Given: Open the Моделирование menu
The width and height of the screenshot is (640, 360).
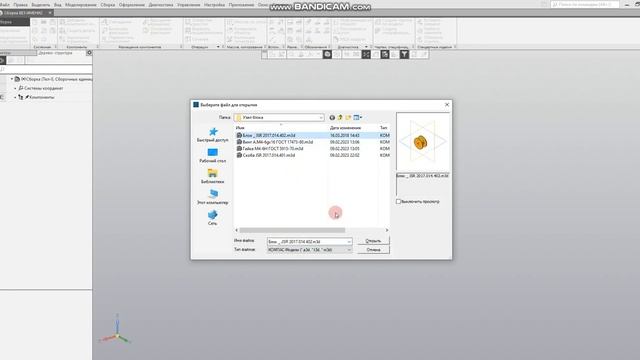Looking at the screenshot, I should tap(81, 5).
